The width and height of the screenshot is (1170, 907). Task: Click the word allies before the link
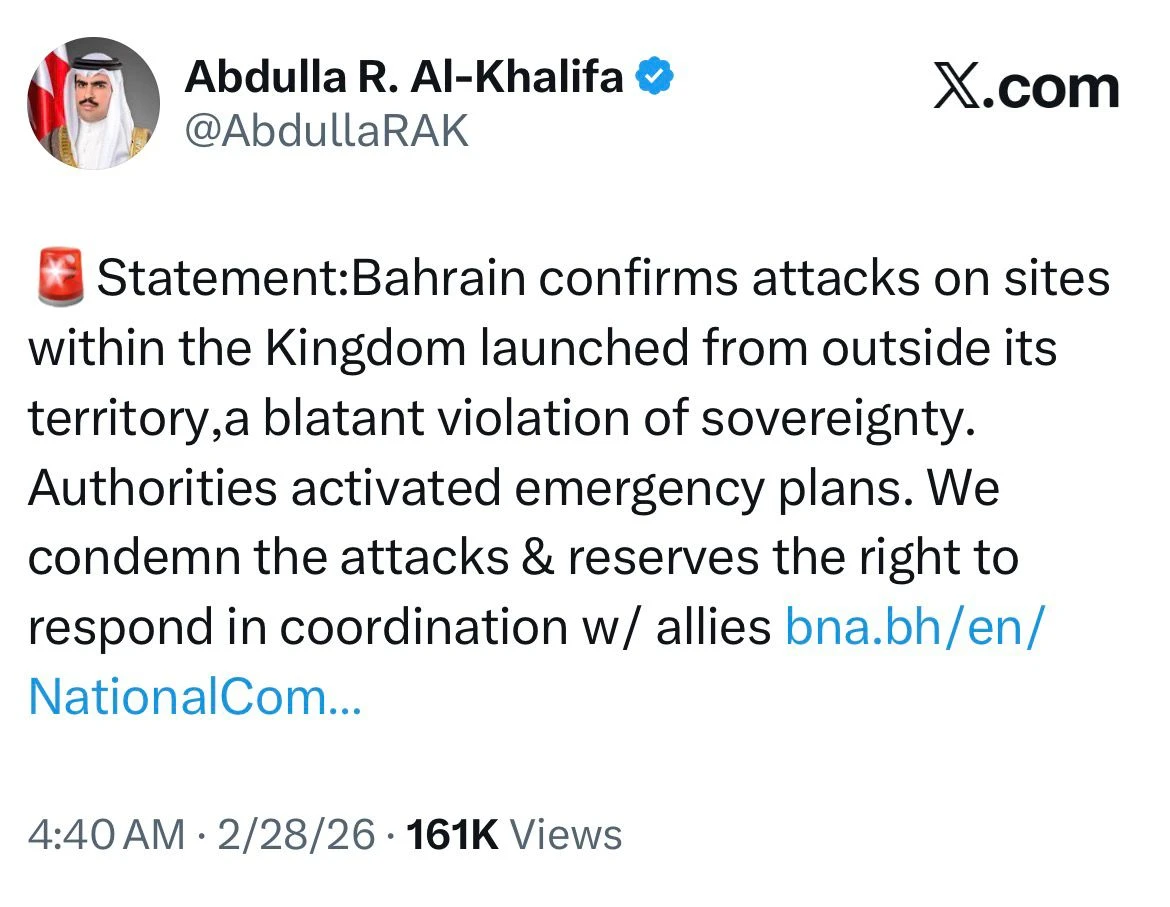(x=713, y=627)
